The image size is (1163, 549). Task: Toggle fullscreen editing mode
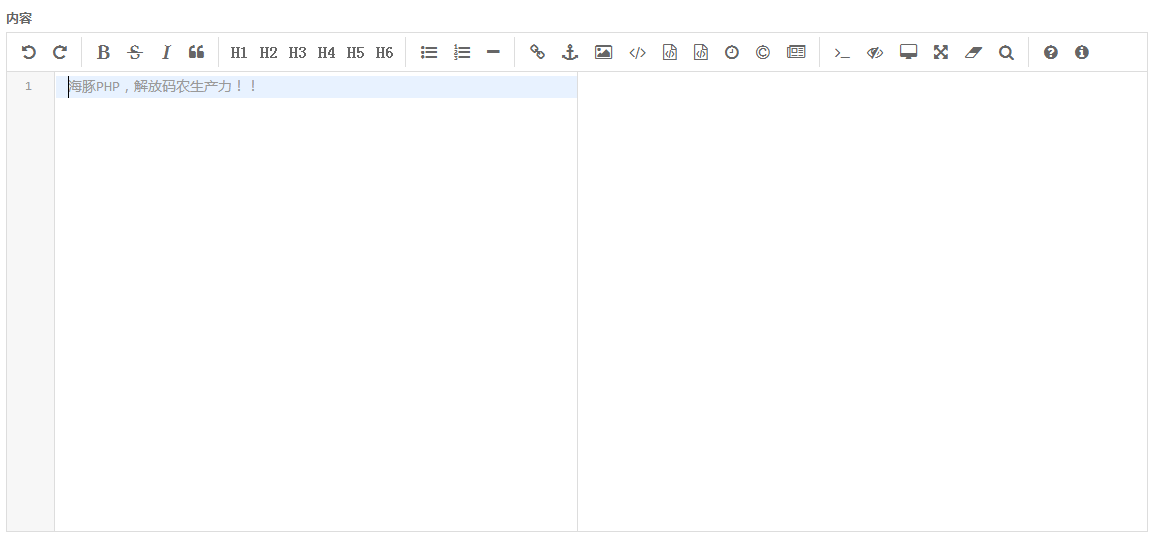pyautogui.click(x=941, y=52)
